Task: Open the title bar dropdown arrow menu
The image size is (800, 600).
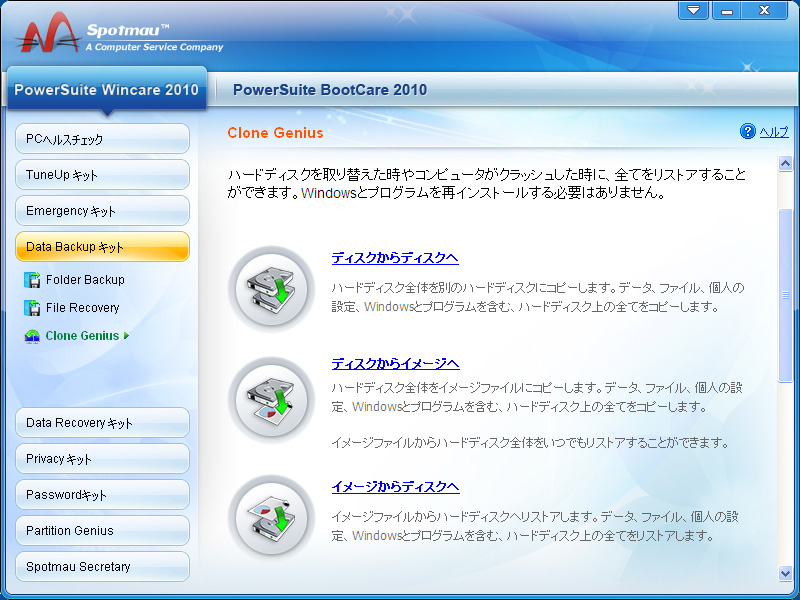Action: click(x=693, y=10)
